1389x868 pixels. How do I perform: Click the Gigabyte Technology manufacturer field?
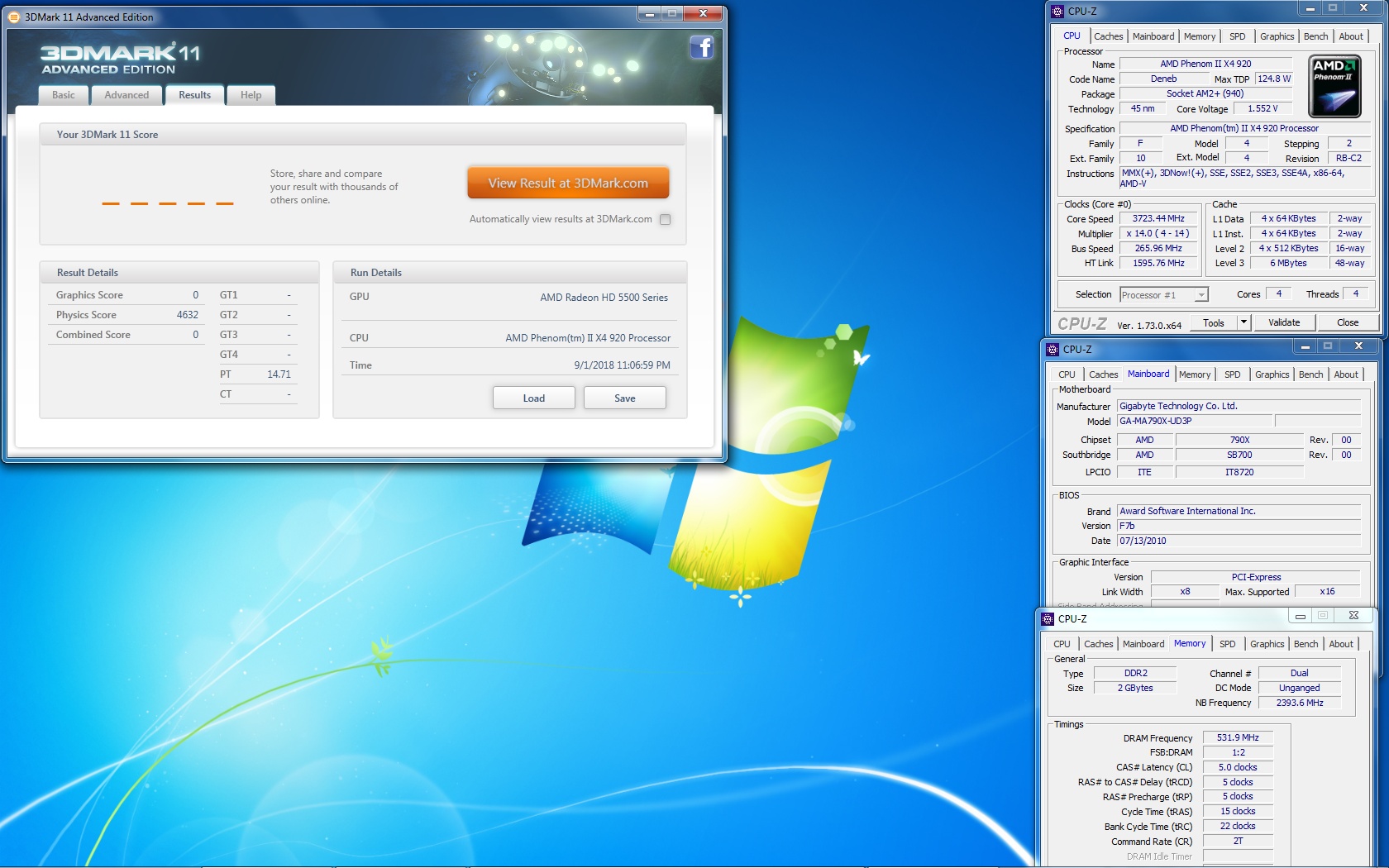(x=1239, y=406)
